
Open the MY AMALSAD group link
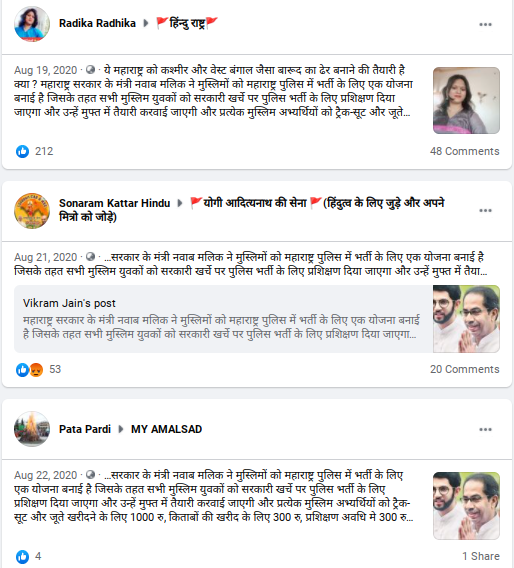(166, 429)
